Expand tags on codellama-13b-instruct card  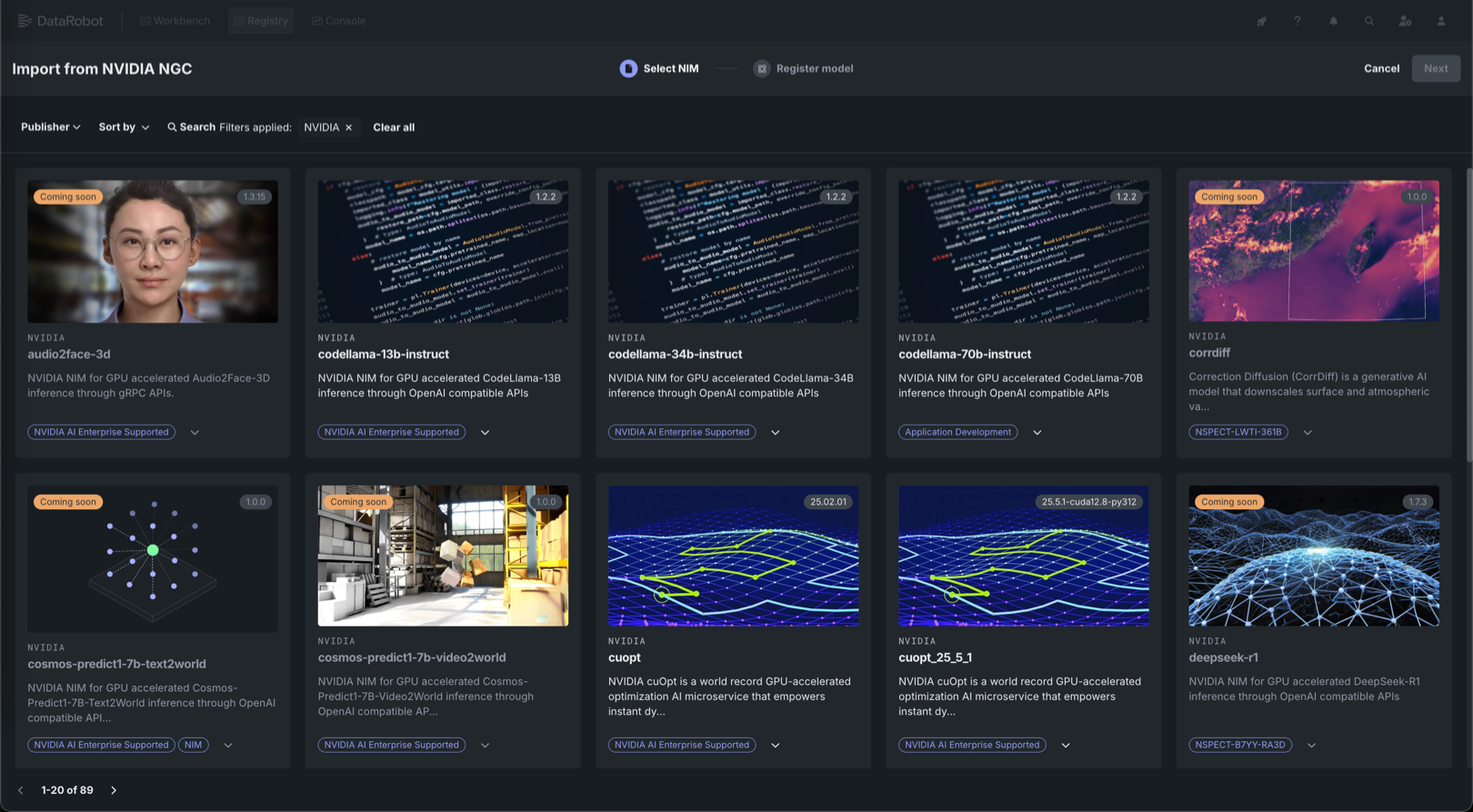click(485, 433)
